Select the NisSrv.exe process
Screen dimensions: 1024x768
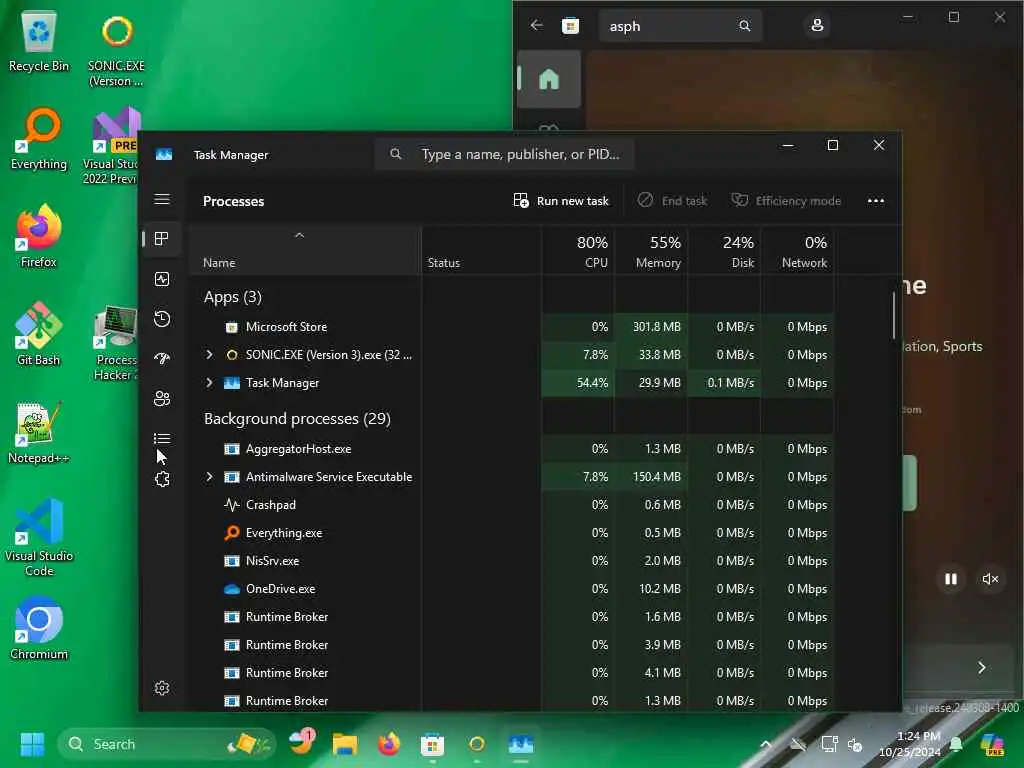click(512, 561)
